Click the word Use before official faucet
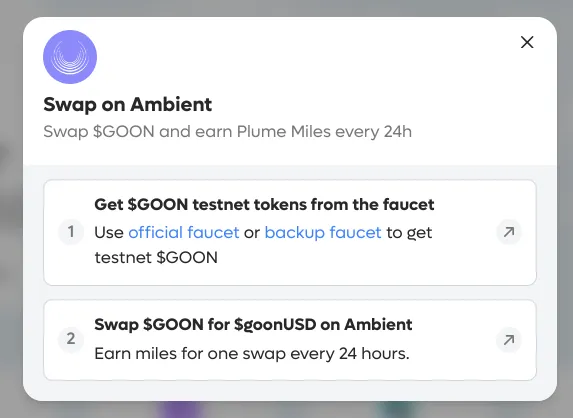This screenshot has width=573, height=418. pyautogui.click(x=109, y=232)
